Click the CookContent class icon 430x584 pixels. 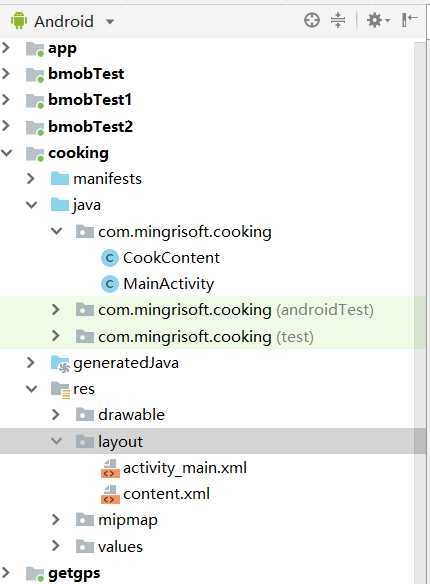(110, 258)
